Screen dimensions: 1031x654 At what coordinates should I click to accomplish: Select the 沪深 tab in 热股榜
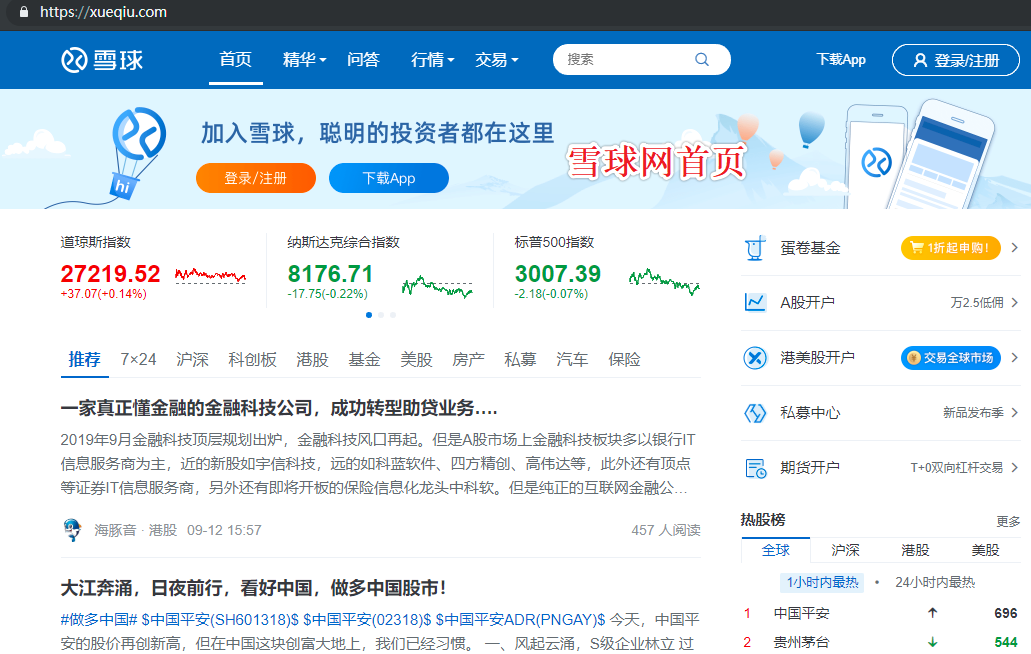846,550
